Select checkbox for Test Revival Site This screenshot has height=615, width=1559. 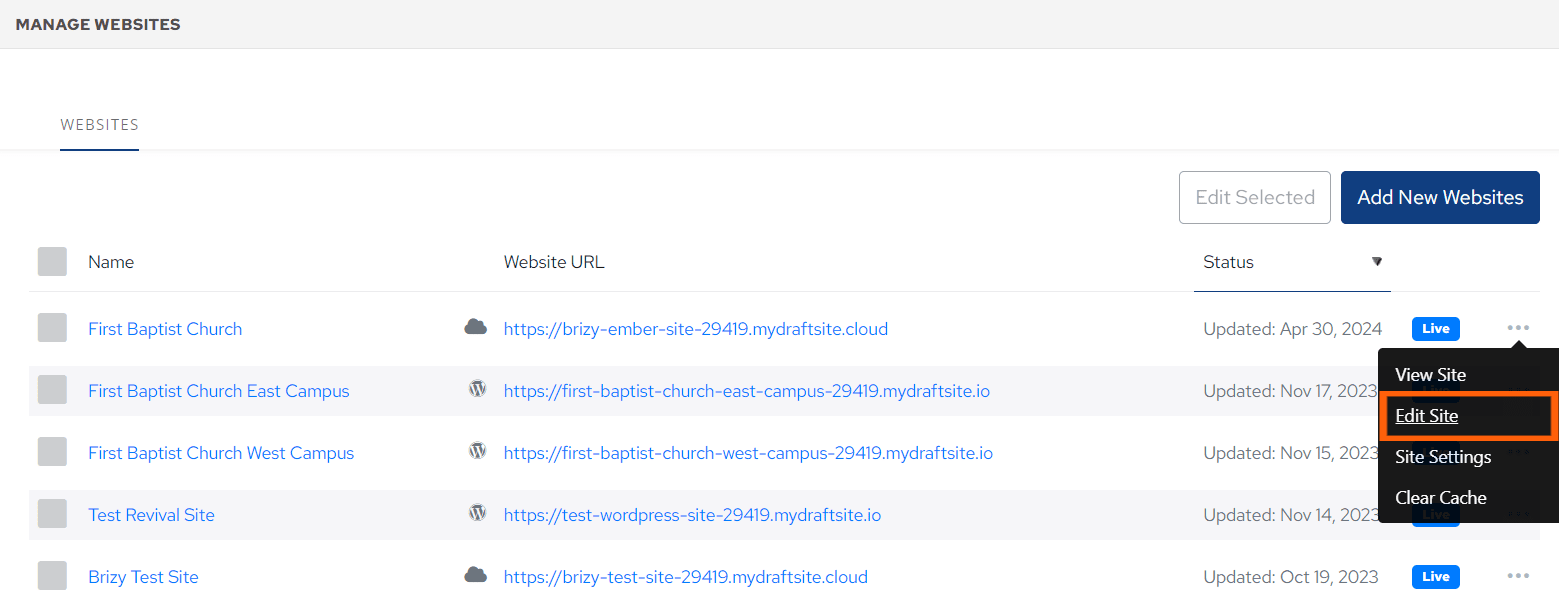[52, 514]
